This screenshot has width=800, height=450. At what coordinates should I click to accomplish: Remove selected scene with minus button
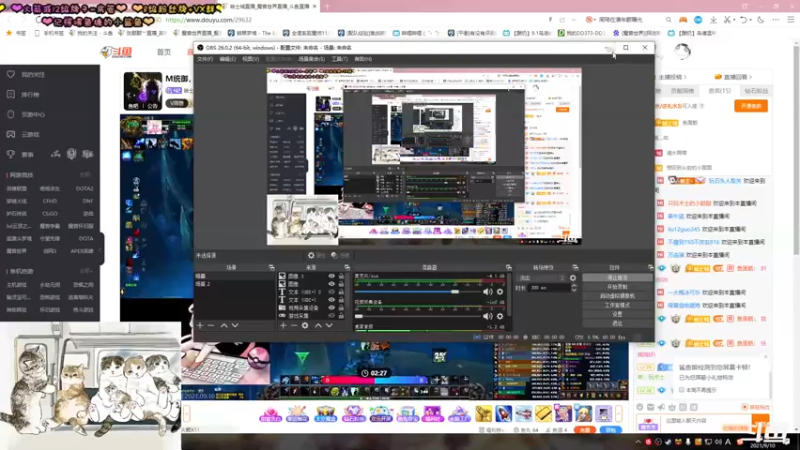[x=211, y=326]
